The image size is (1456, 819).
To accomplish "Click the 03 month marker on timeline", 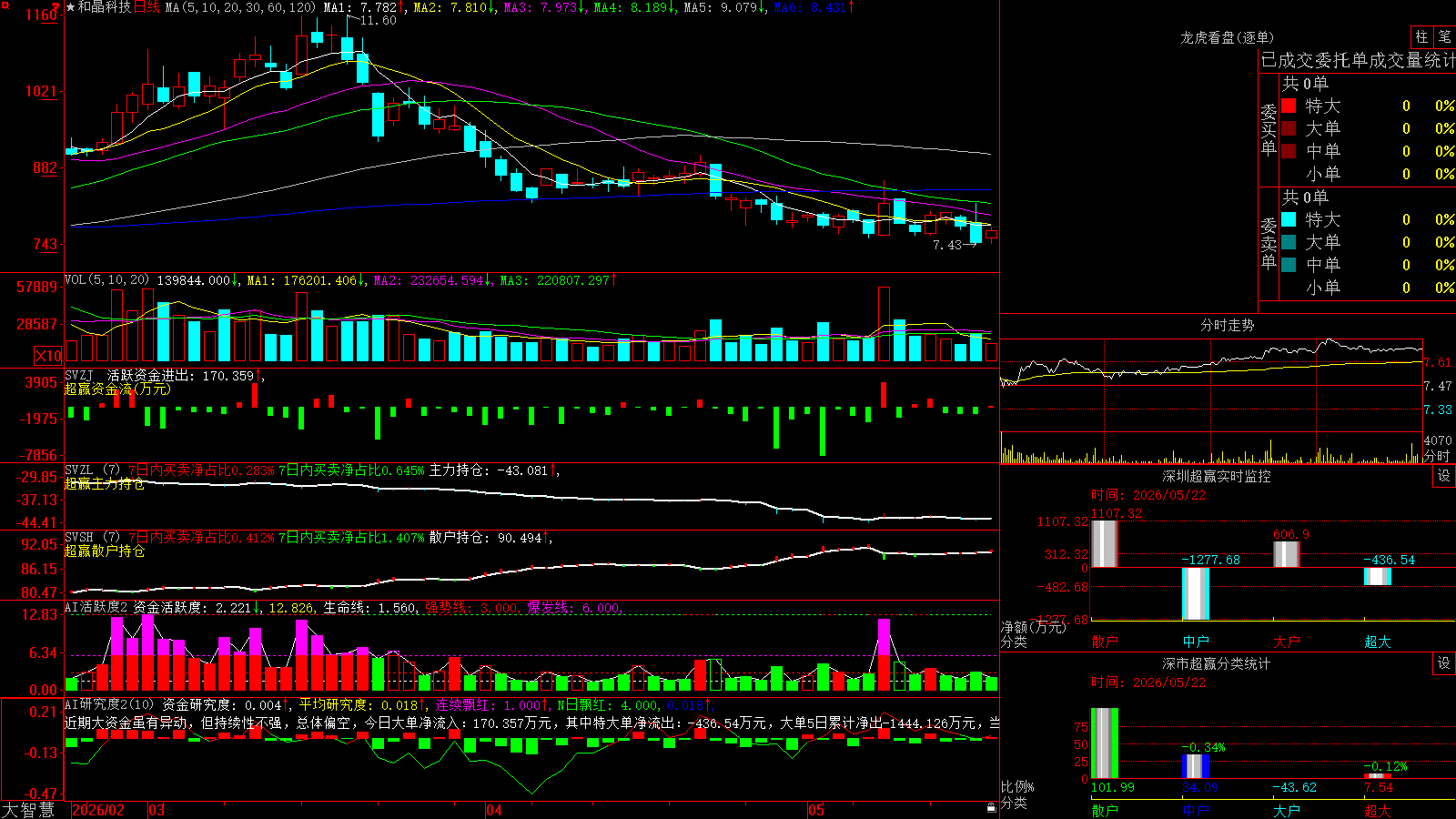I will (157, 810).
